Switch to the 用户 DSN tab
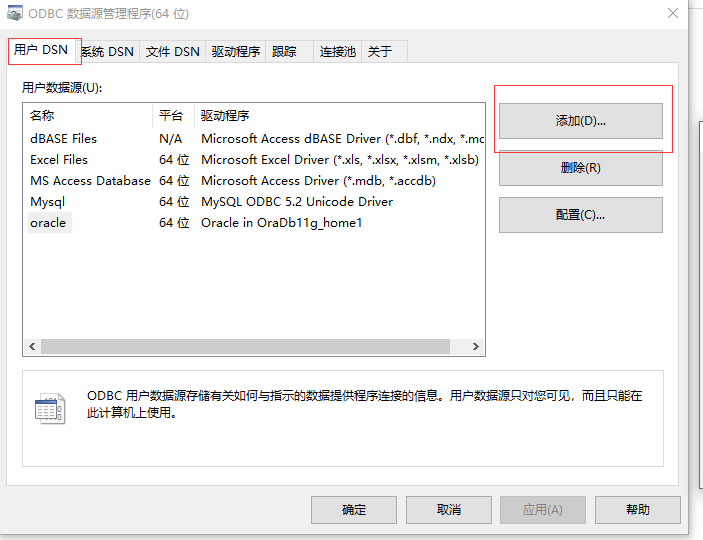The width and height of the screenshot is (703, 540). (x=41, y=50)
